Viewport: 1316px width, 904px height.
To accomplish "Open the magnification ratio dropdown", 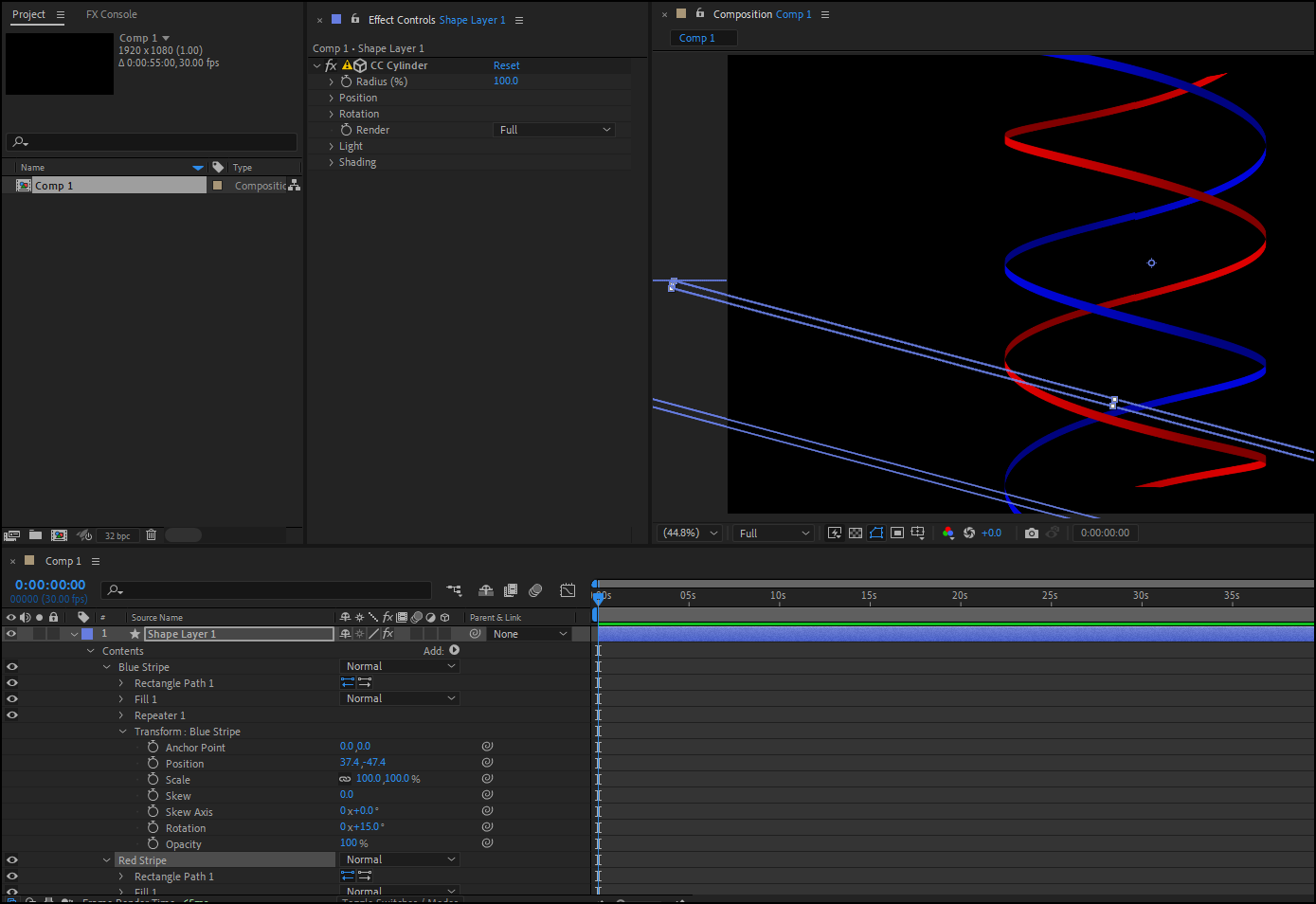I will (x=689, y=533).
